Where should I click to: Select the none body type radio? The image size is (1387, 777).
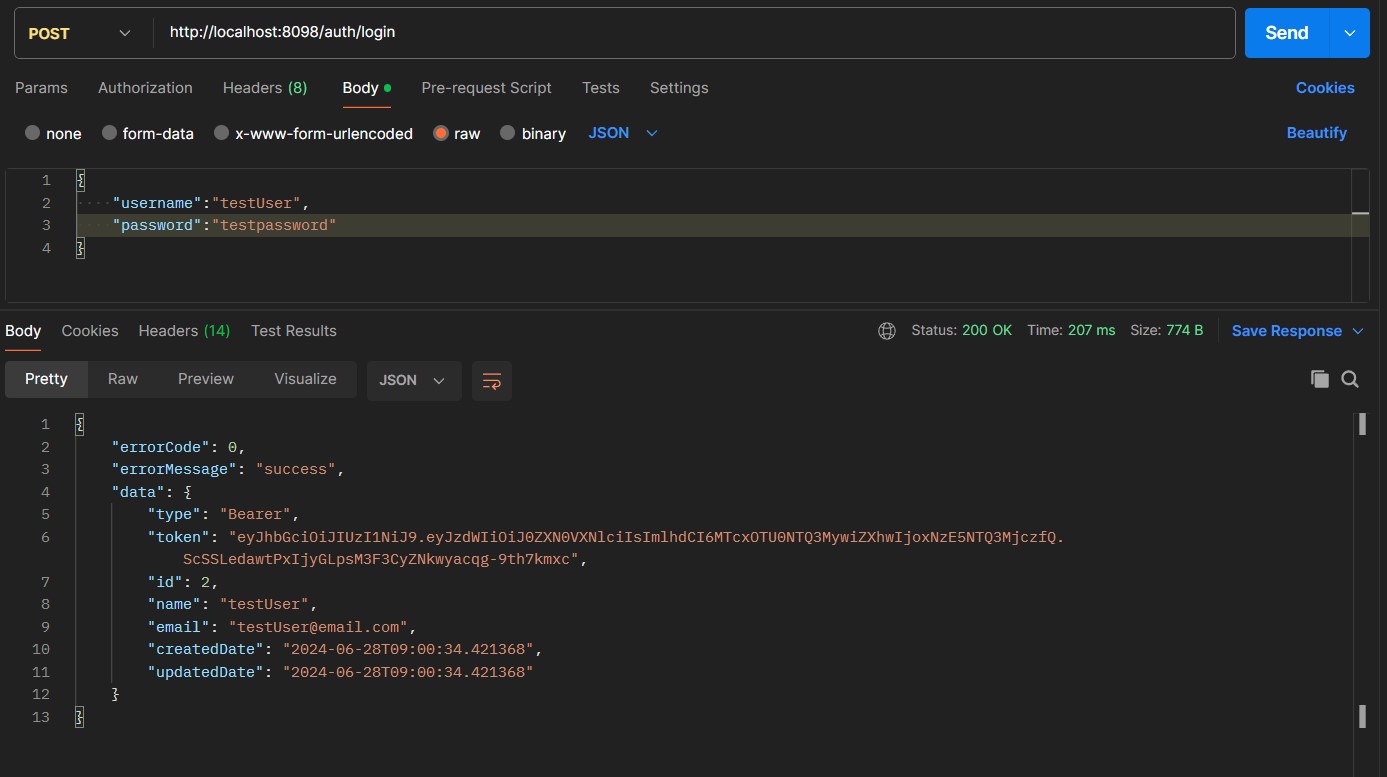(33, 133)
